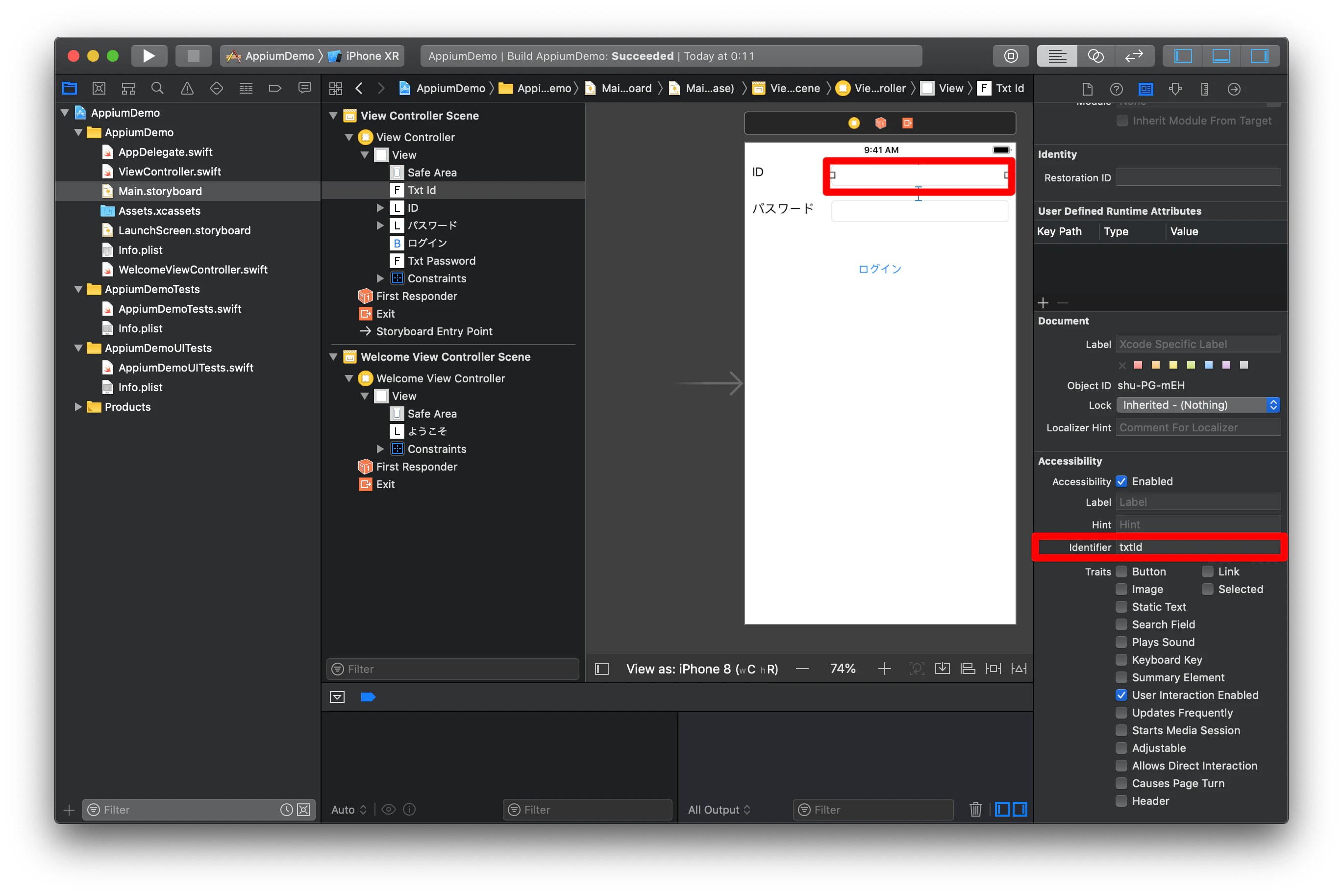Enable the Static Text trait
1343x896 pixels.
(1121, 607)
